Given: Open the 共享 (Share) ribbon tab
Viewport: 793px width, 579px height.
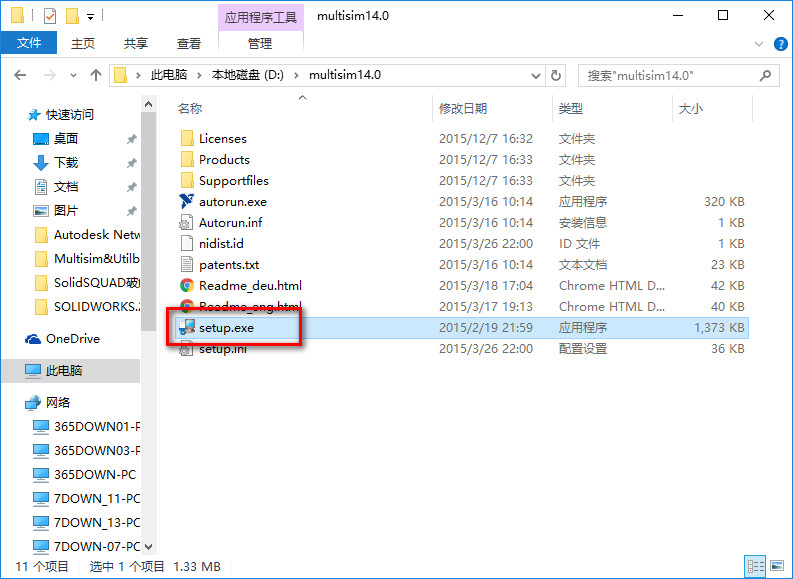Looking at the screenshot, I should click(x=136, y=43).
